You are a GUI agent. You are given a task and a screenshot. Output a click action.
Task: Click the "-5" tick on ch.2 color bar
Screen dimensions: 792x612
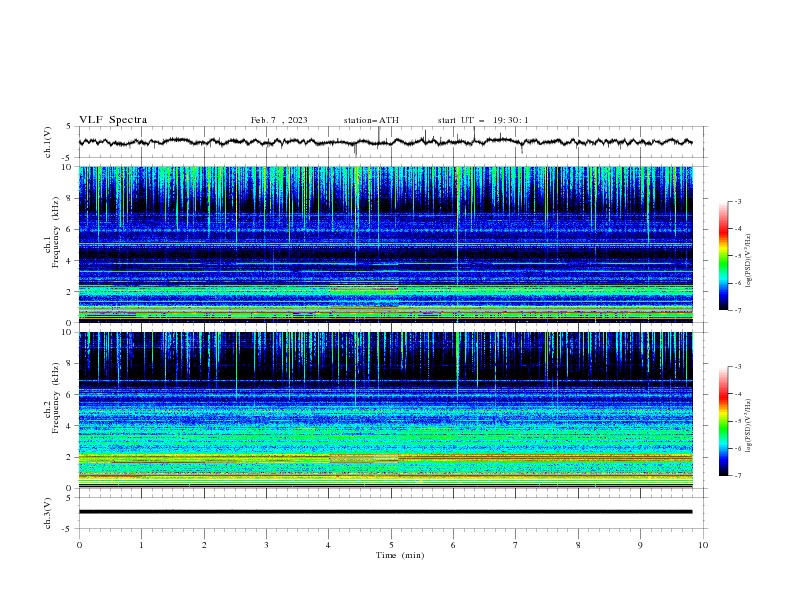(737, 421)
